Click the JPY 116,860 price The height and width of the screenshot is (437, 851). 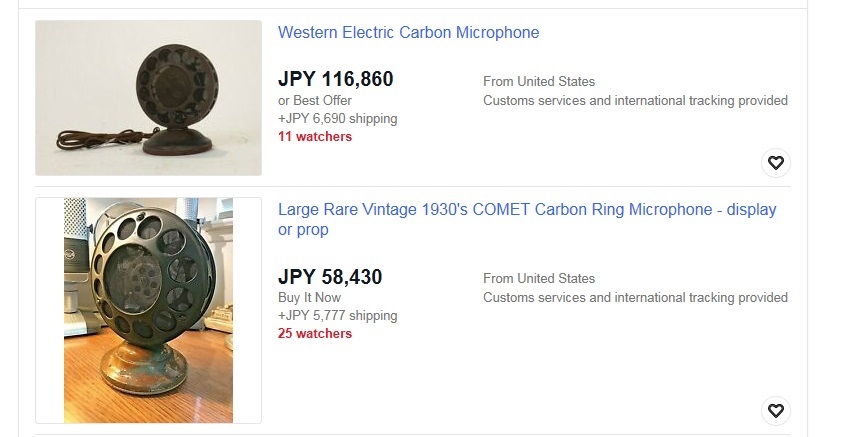pyautogui.click(x=335, y=79)
